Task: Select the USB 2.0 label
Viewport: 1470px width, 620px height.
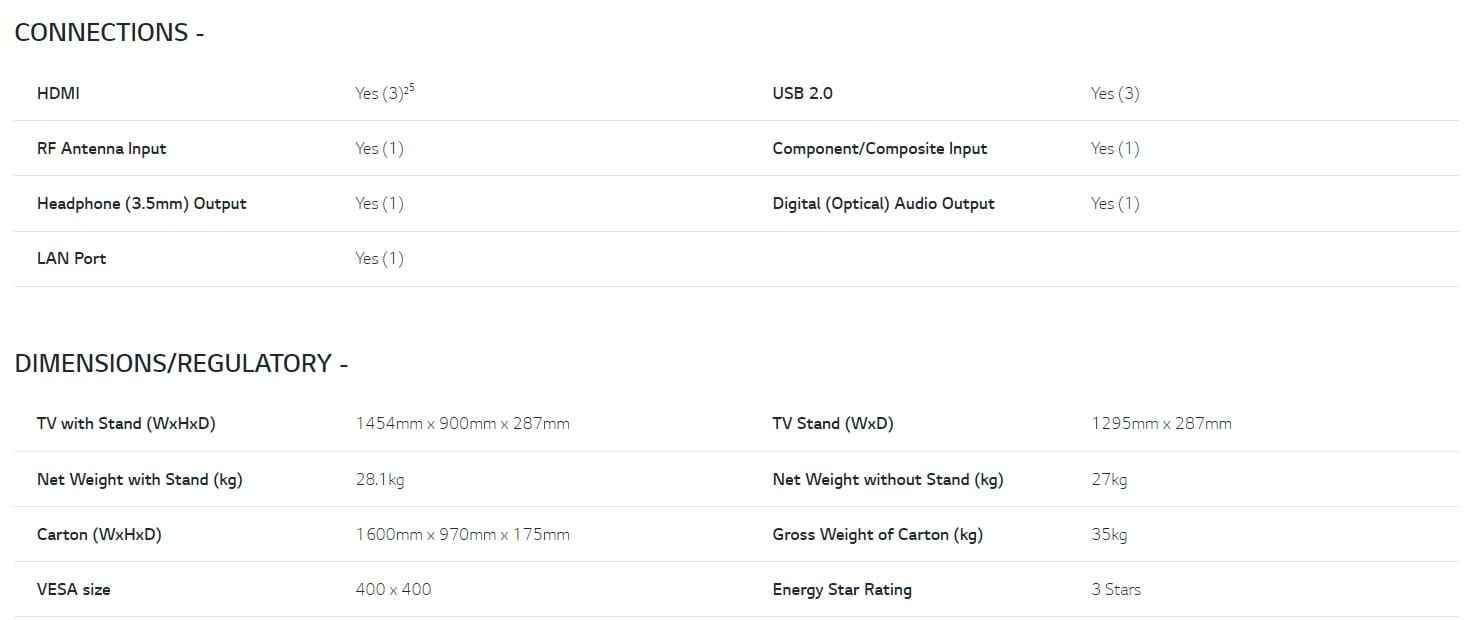Action: 802,93
